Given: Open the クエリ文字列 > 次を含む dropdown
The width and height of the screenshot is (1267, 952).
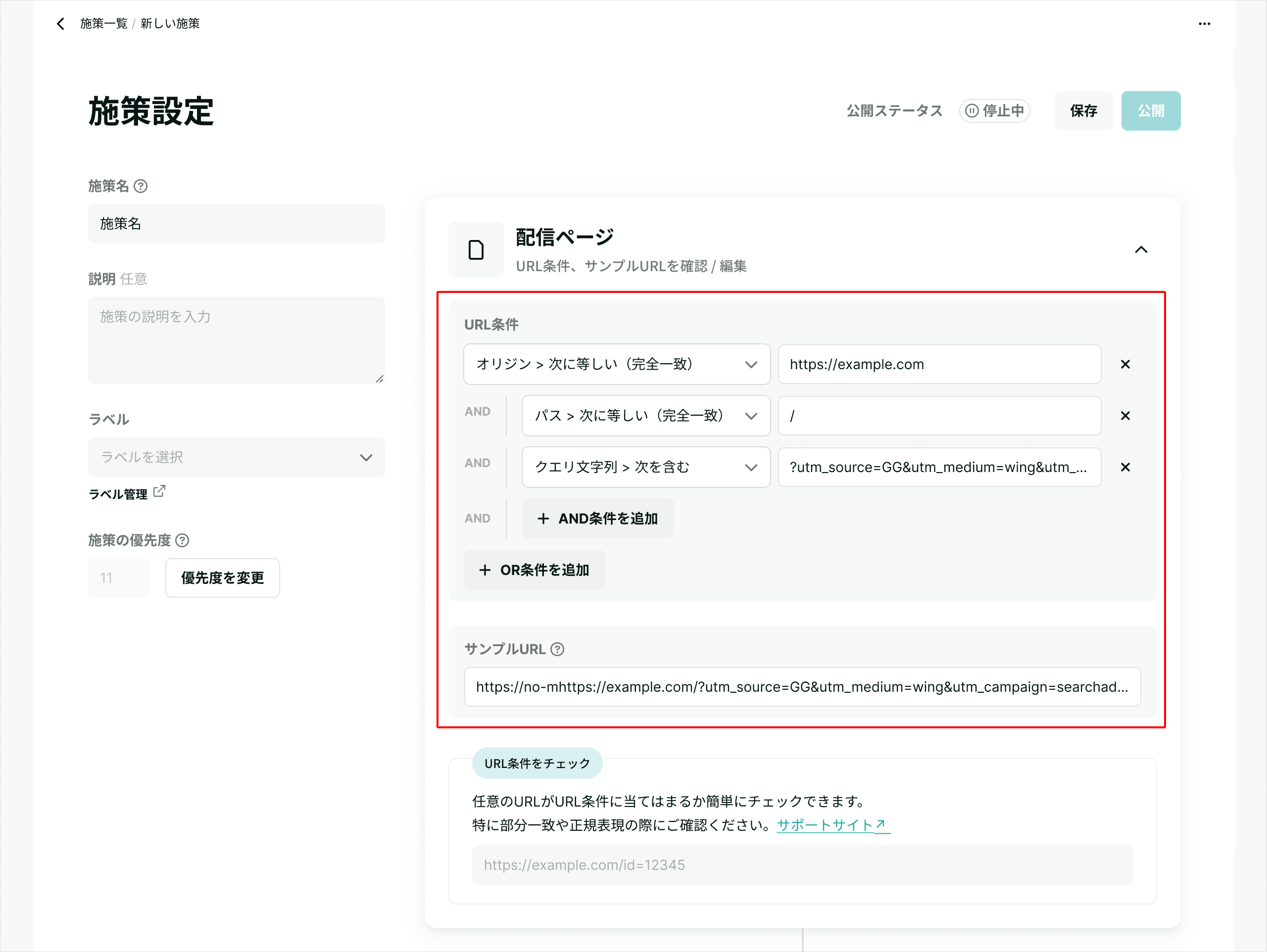Looking at the screenshot, I should coord(646,468).
